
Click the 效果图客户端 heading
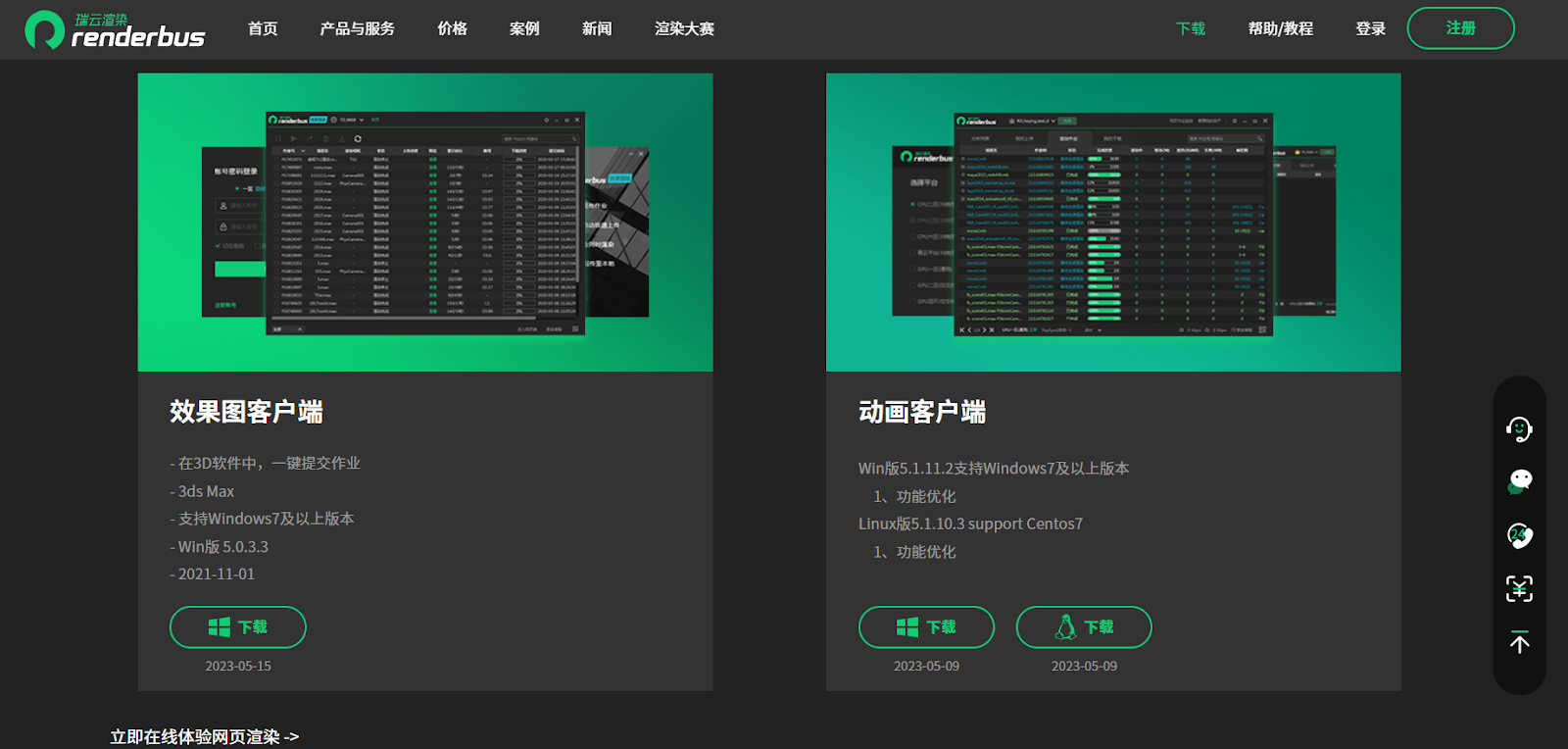pyautogui.click(x=246, y=412)
